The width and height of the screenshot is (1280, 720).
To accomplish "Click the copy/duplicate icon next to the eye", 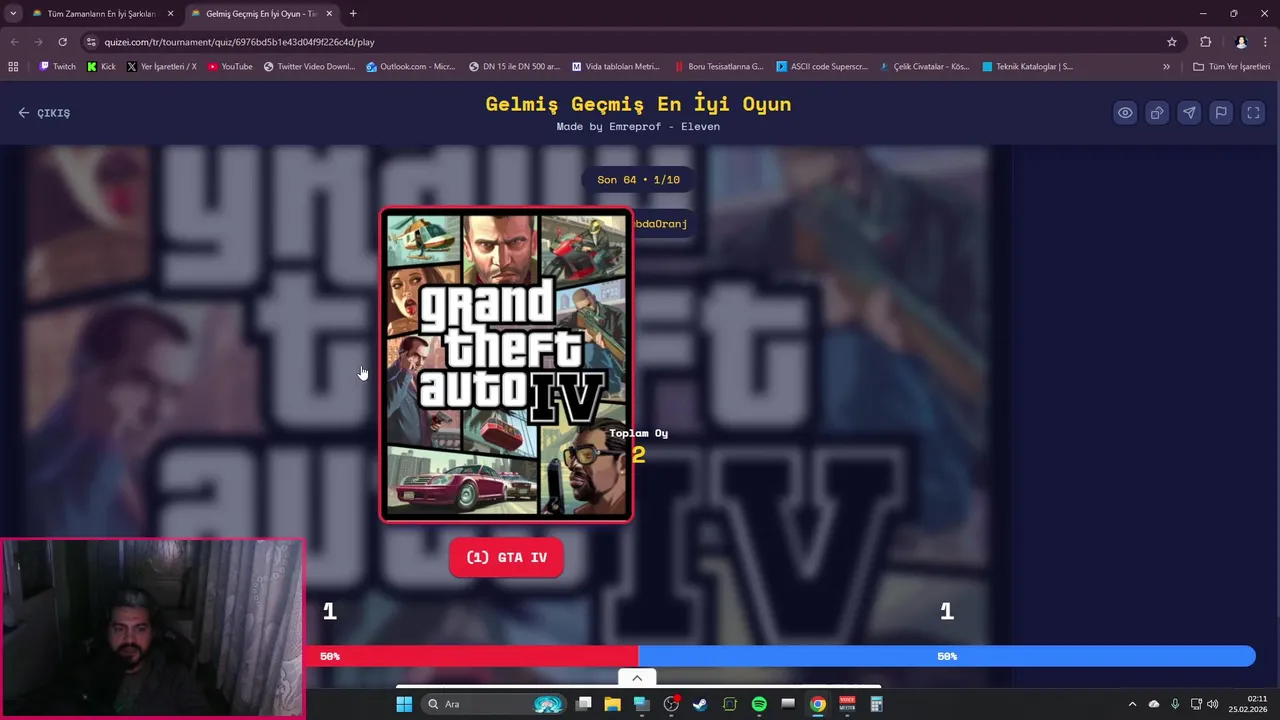I will 1157,113.
